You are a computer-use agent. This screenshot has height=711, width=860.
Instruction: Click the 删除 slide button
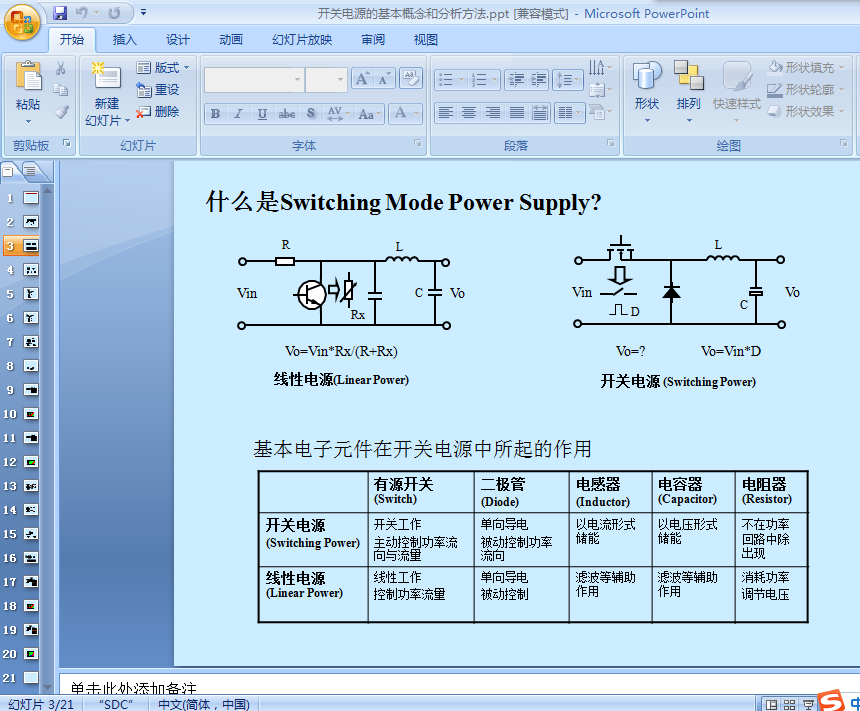pyautogui.click(x=157, y=112)
